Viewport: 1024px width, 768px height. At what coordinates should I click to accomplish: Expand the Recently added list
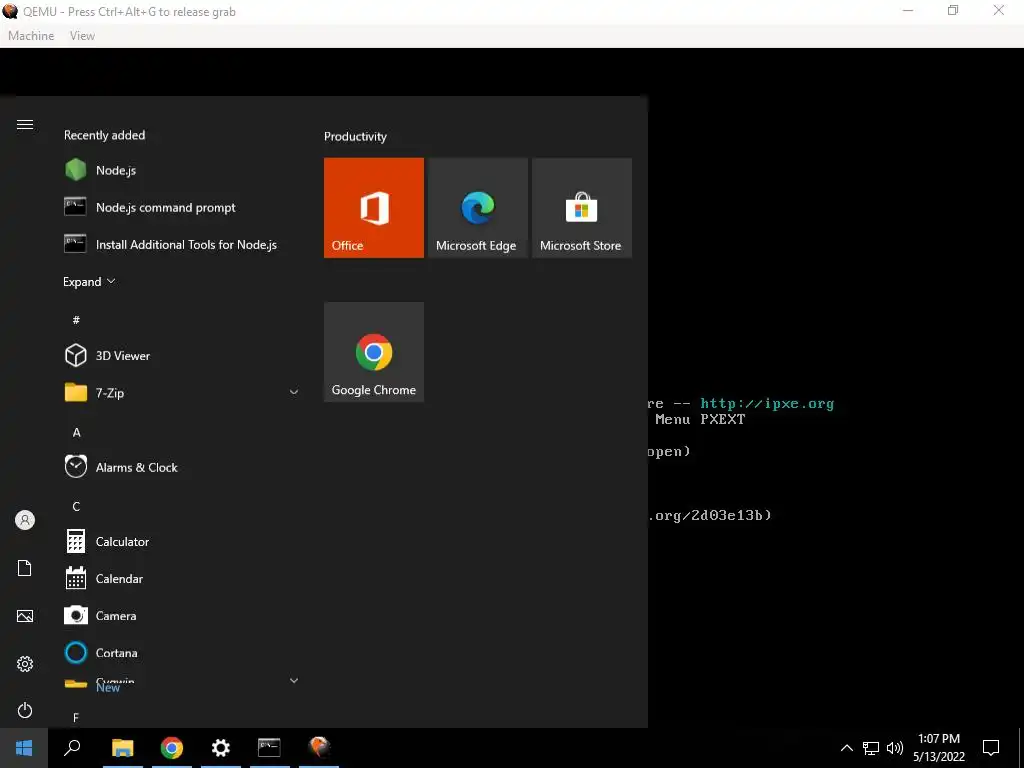[89, 282]
